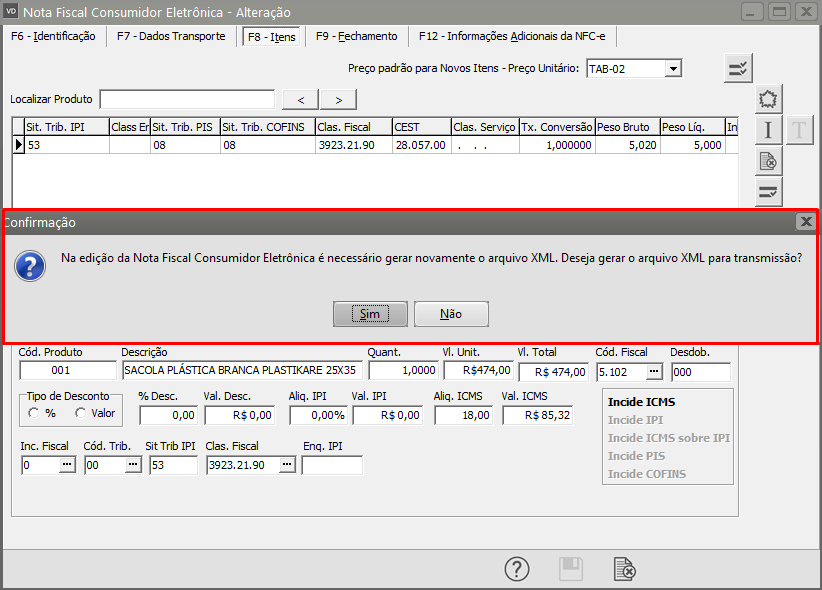
Task: Open the Inc. Fiscal lookup ellipsis button
Action: pyautogui.click(x=68, y=465)
